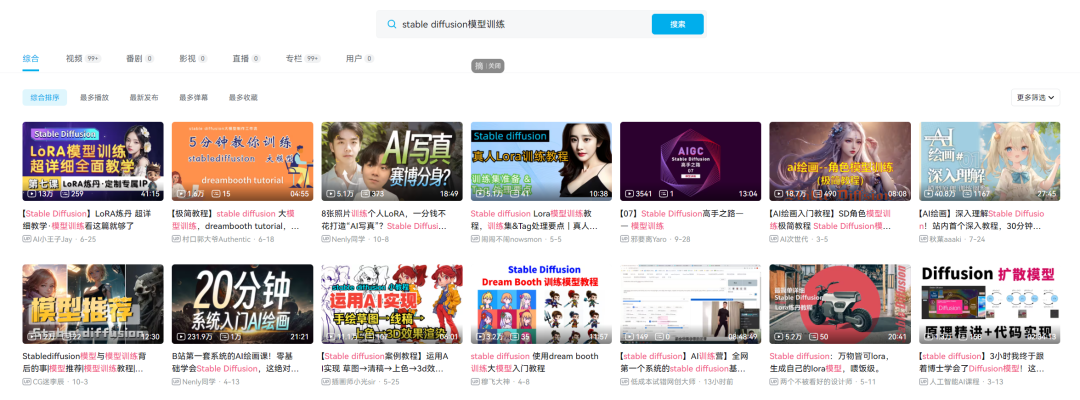Screen dimensions: 1080x400
Task: Open the orange 5分钟教你训练 thumbnail
Action: pyautogui.click(x=242, y=161)
